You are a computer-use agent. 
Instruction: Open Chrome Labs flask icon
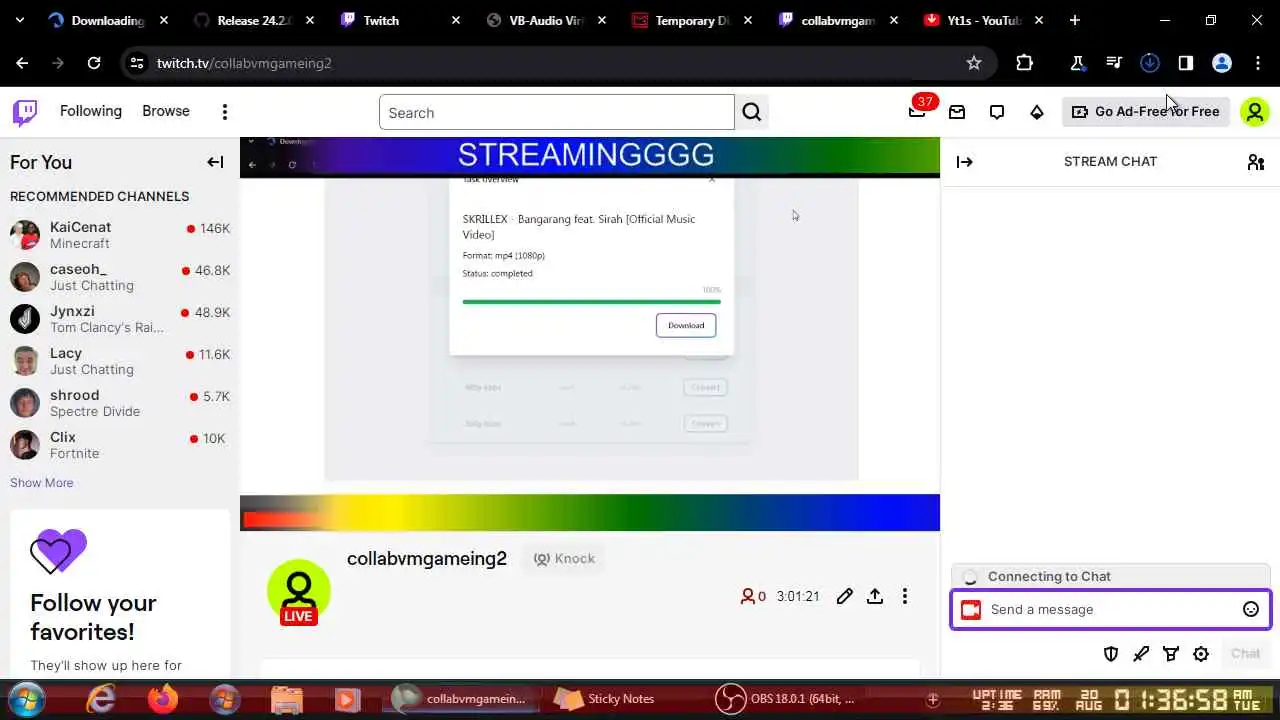coord(1078,63)
